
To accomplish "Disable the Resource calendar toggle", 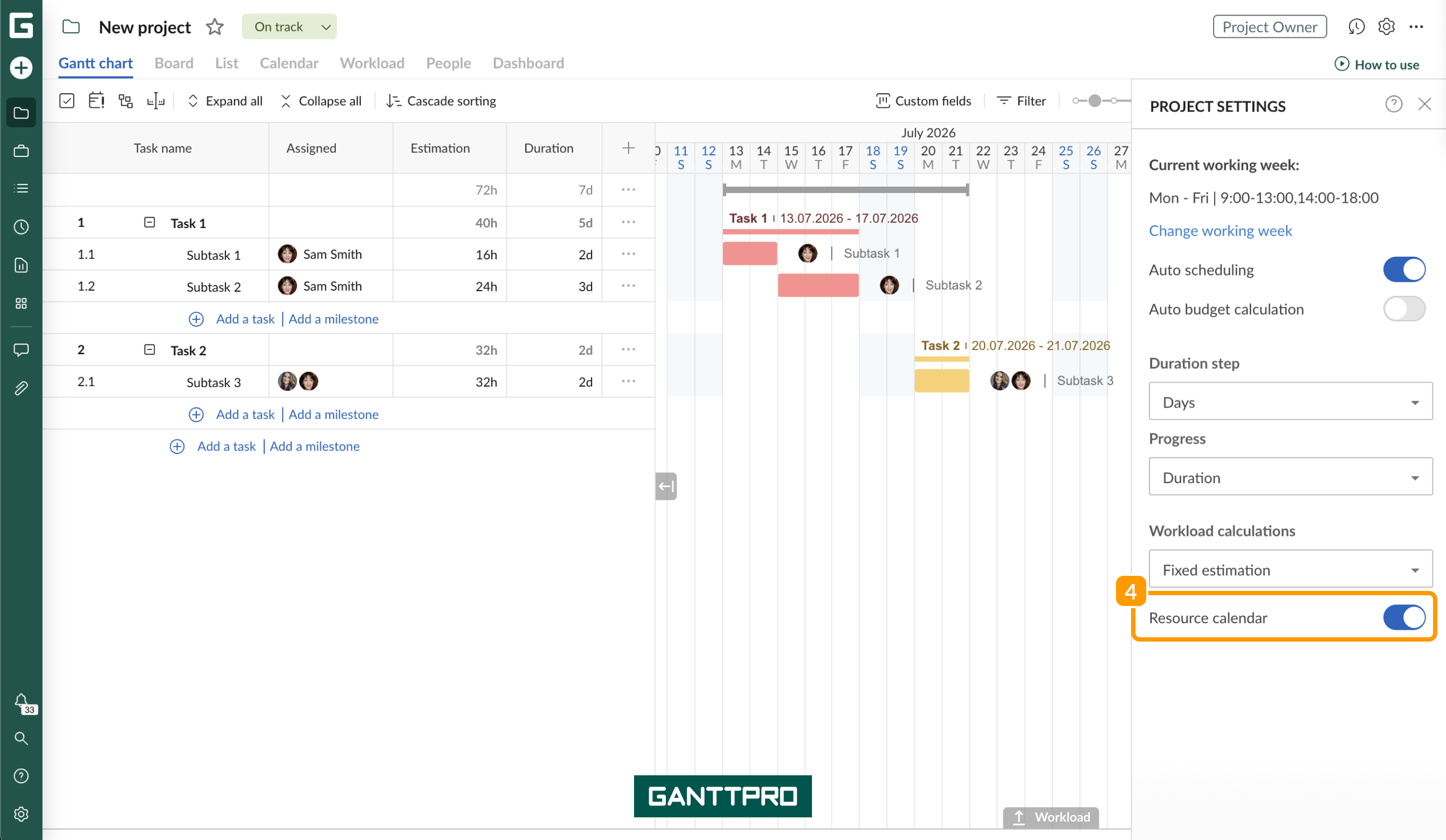I will pos(1403,617).
